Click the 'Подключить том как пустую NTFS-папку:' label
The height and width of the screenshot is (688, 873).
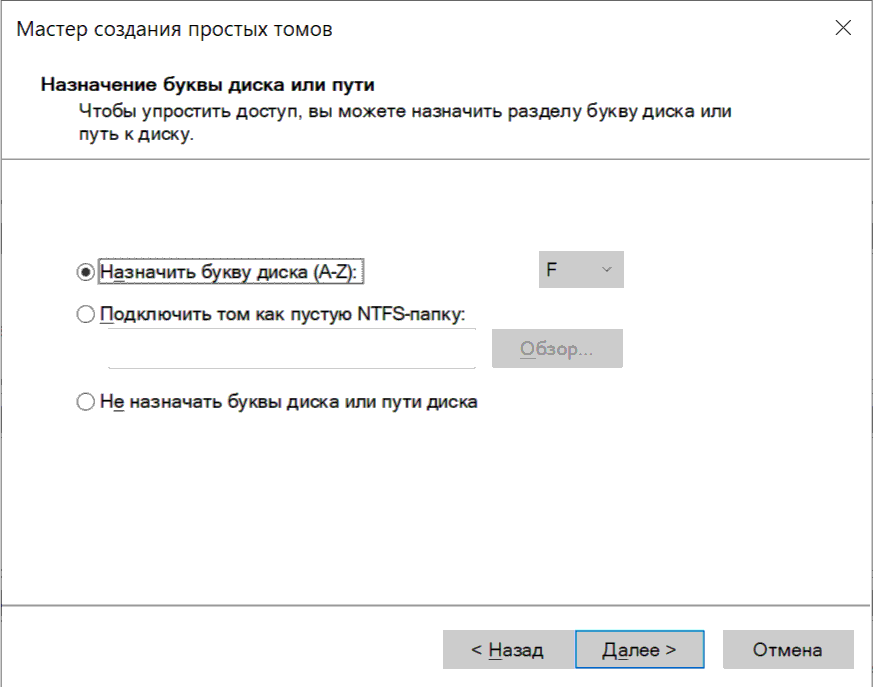[283, 314]
